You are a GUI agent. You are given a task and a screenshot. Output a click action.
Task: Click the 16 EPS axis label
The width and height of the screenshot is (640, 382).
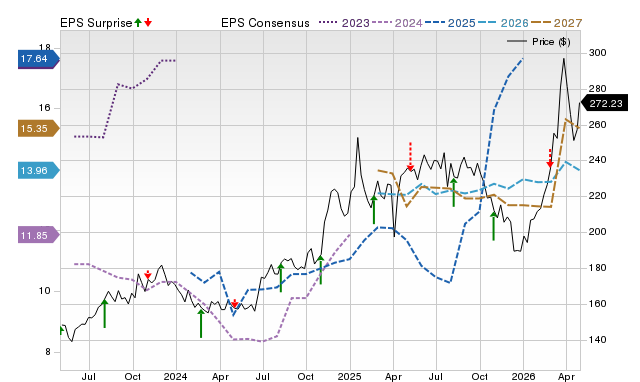(44, 108)
